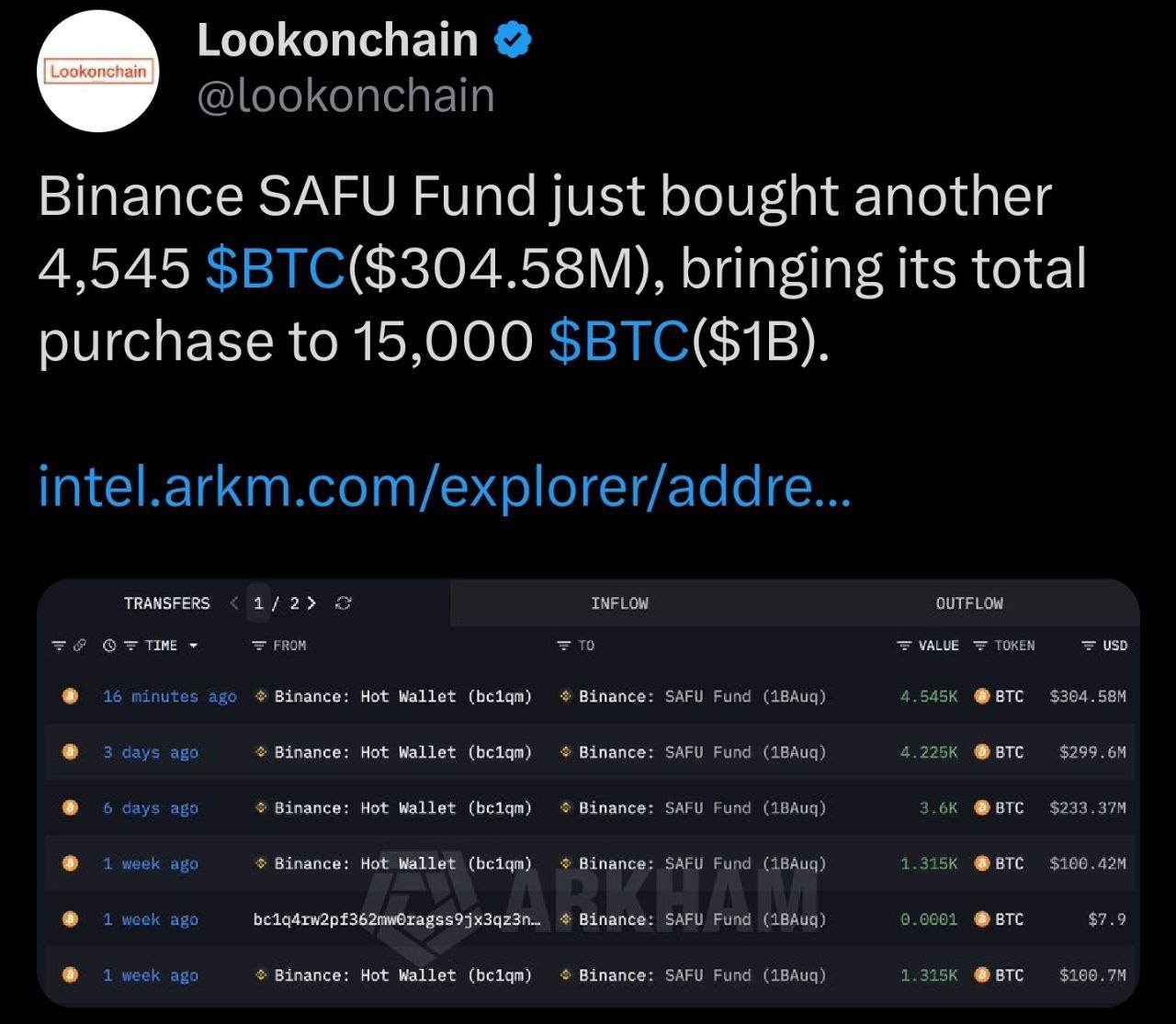Image resolution: width=1176 pixels, height=1024 pixels.
Task: Click the Lookonchain profile avatar
Action: pyautogui.click(x=99, y=72)
